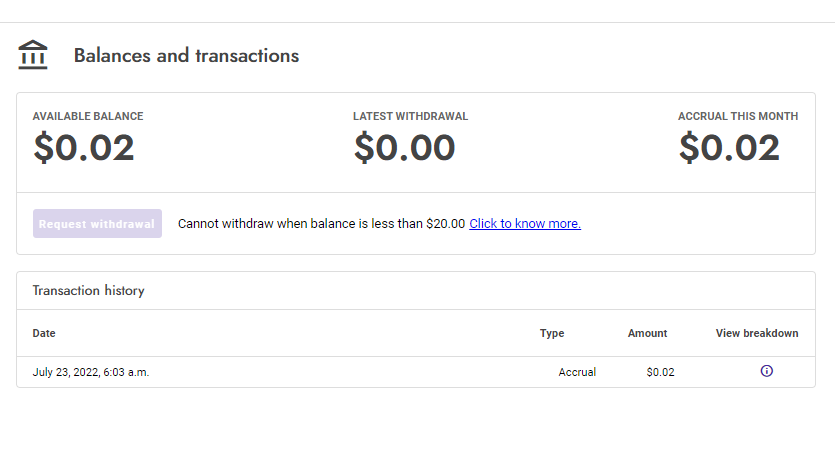Click the available balance $0.02 figure
Screen dimensions: 835x460
point(84,148)
